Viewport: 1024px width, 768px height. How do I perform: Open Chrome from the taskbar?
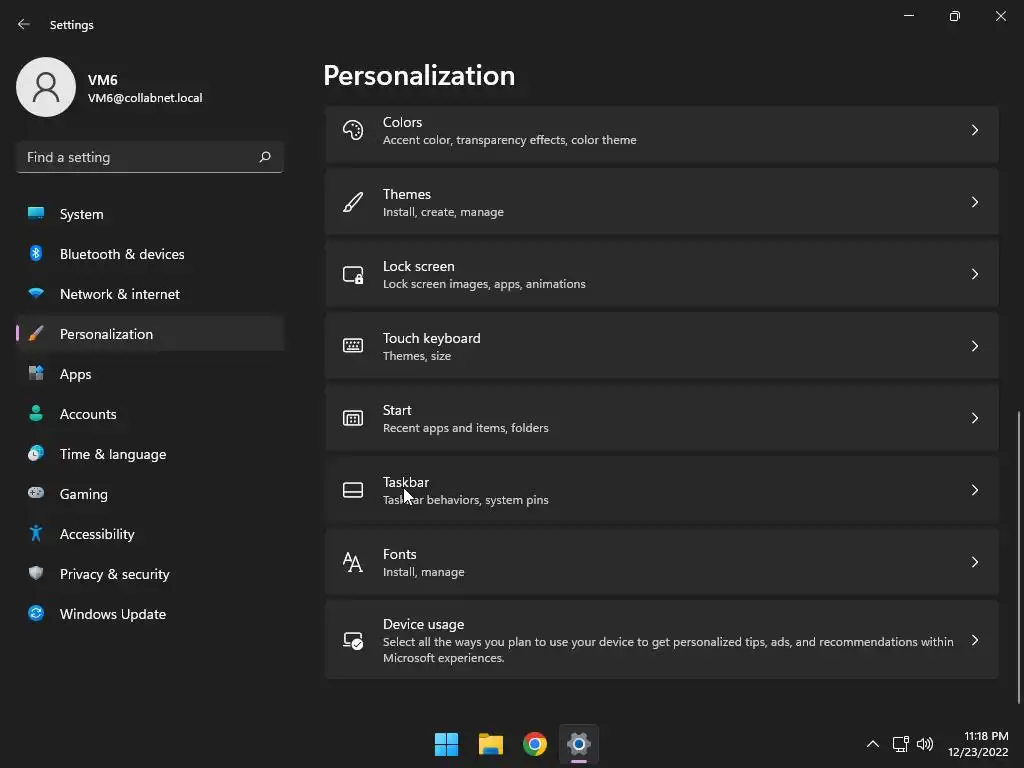(x=535, y=744)
